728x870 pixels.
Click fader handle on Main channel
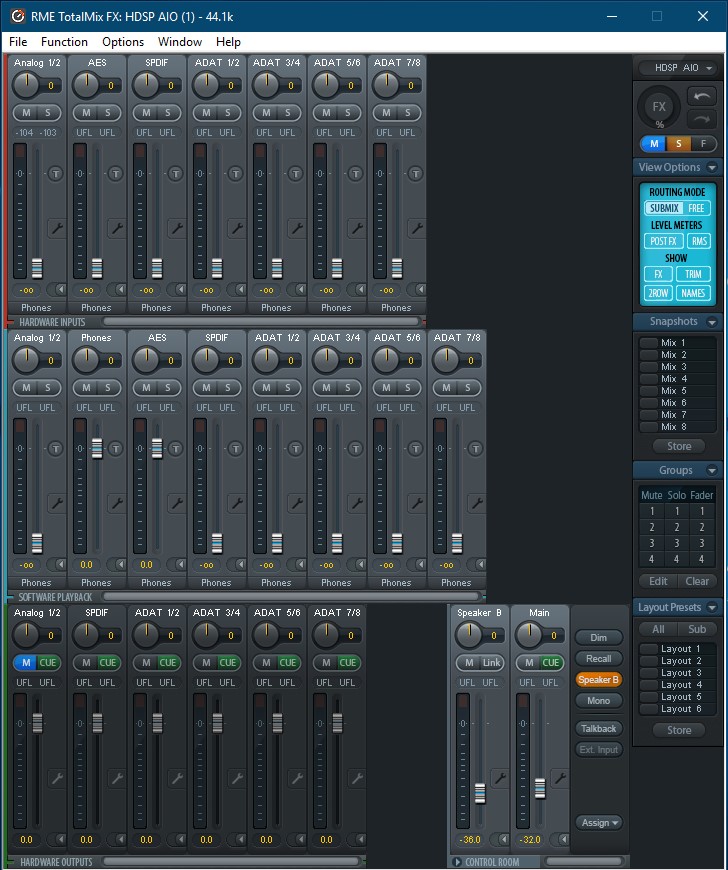[540, 788]
